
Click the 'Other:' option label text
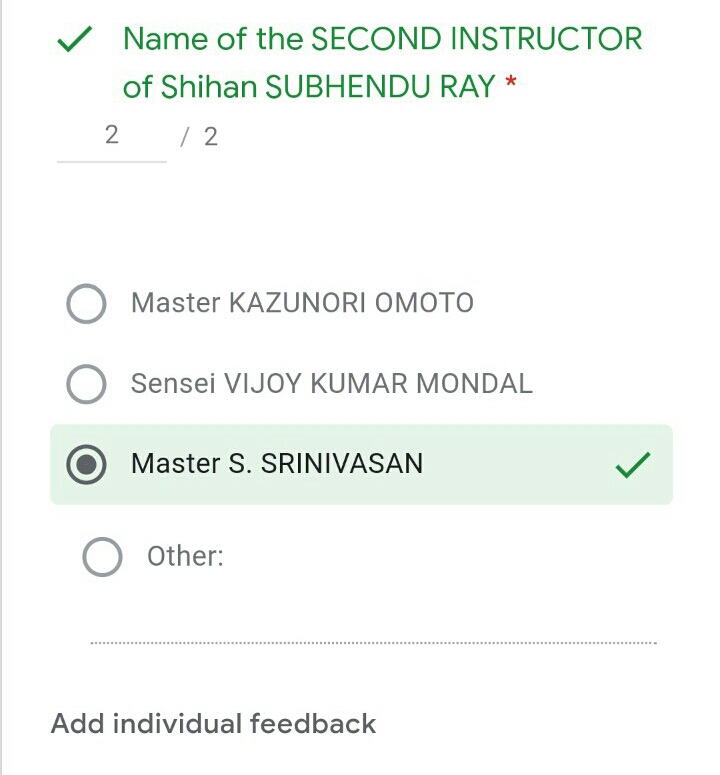click(x=185, y=556)
